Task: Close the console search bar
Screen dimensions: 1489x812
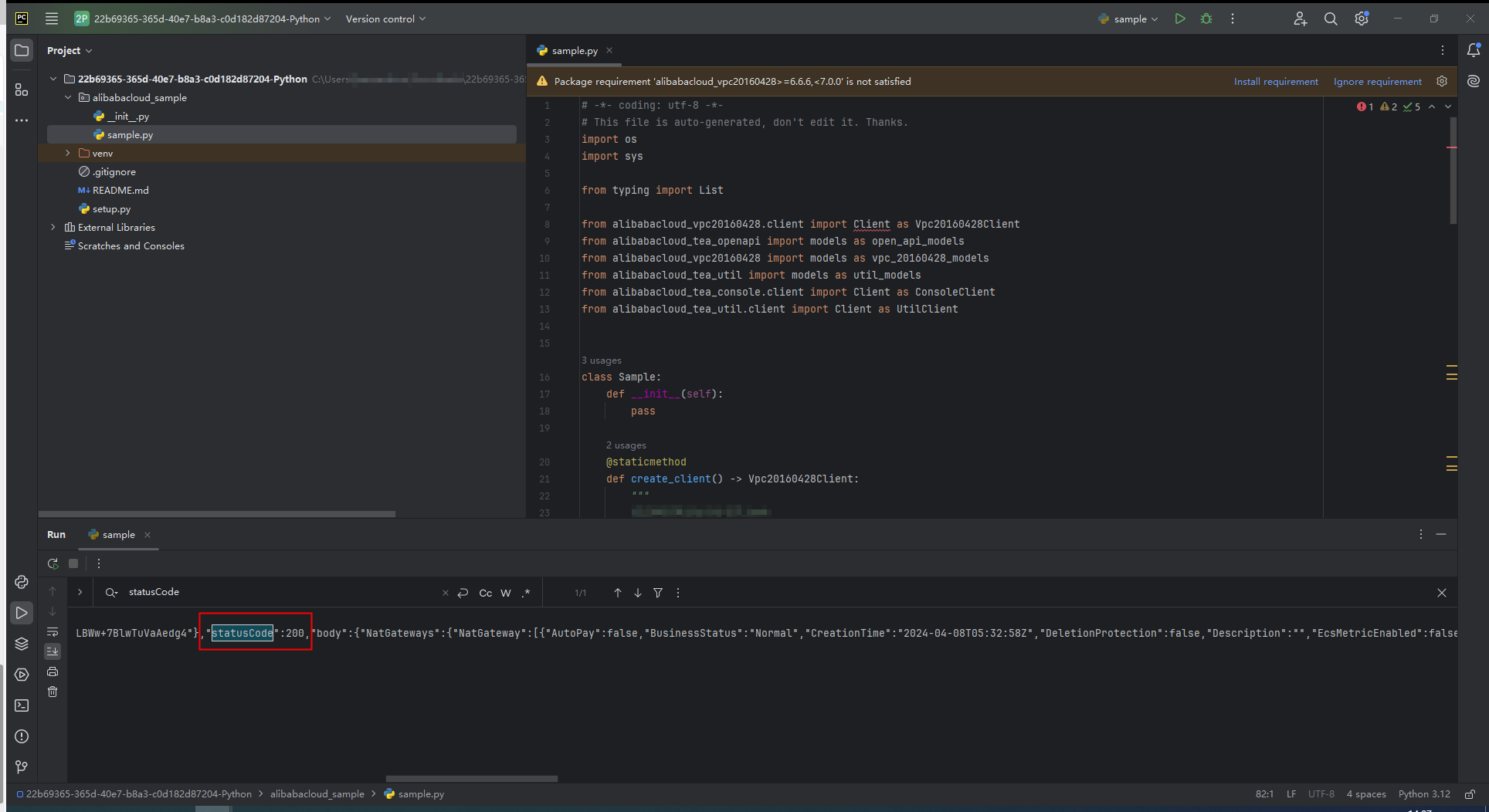Action: tap(1441, 593)
